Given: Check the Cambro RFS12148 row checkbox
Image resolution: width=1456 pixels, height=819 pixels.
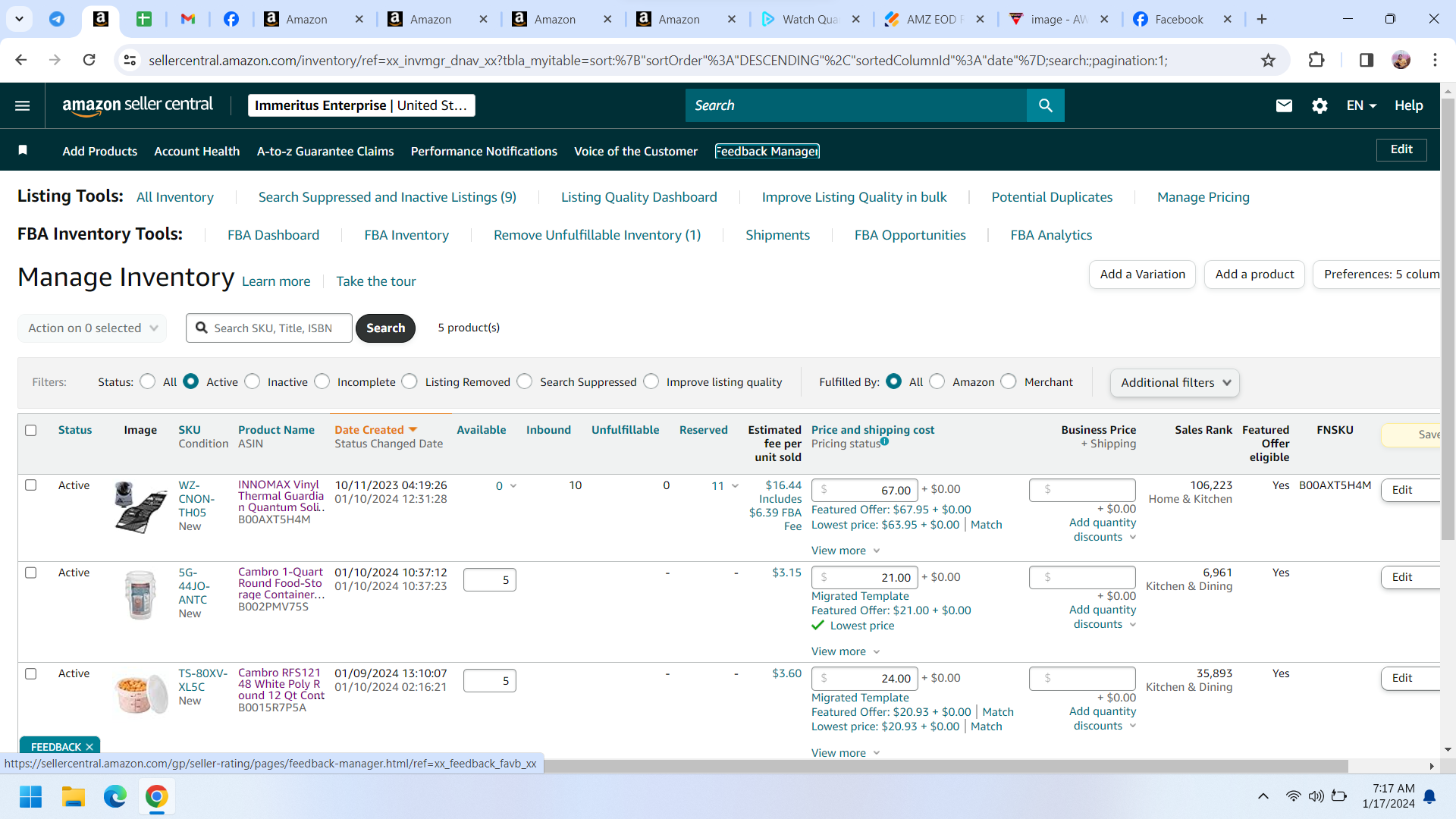Looking at the screenshot, I should [31, 673].
